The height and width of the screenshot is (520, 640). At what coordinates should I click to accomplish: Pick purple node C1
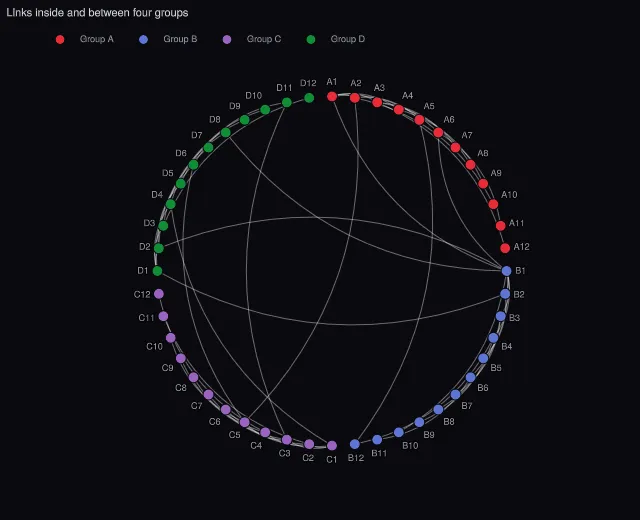(x=332, y=446)
